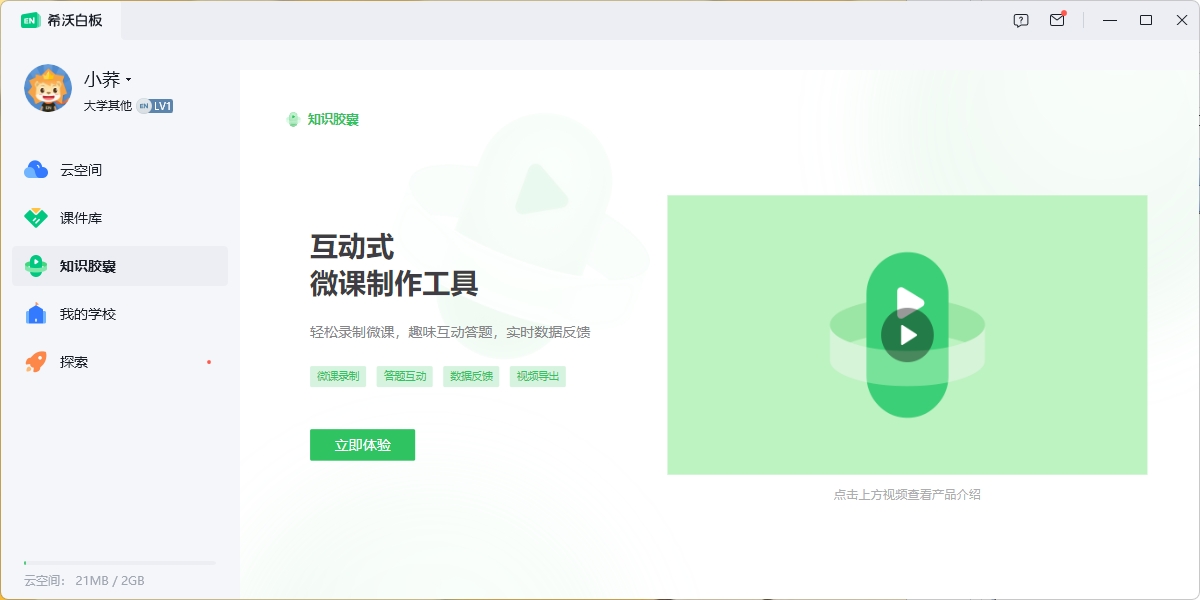Image resolution: width=1200 pixels, height=600 pixels.
Task: Click the user avatar picture
Action: (x=48, y=88)
